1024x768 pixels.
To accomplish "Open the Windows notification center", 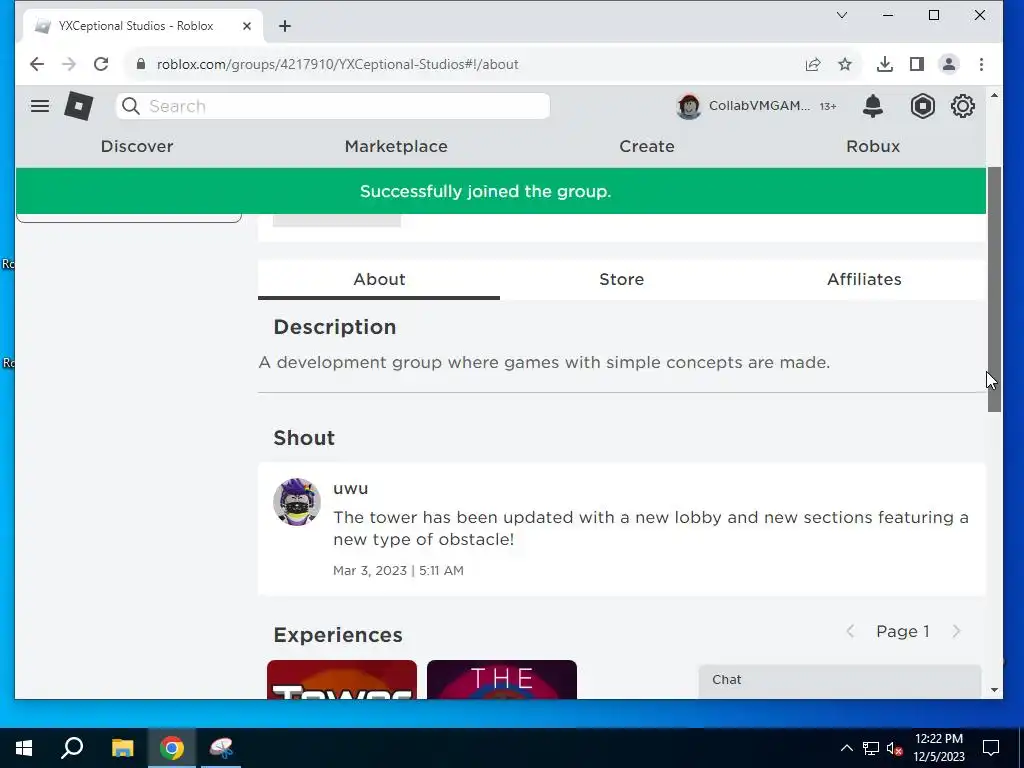I will (991, 748).
